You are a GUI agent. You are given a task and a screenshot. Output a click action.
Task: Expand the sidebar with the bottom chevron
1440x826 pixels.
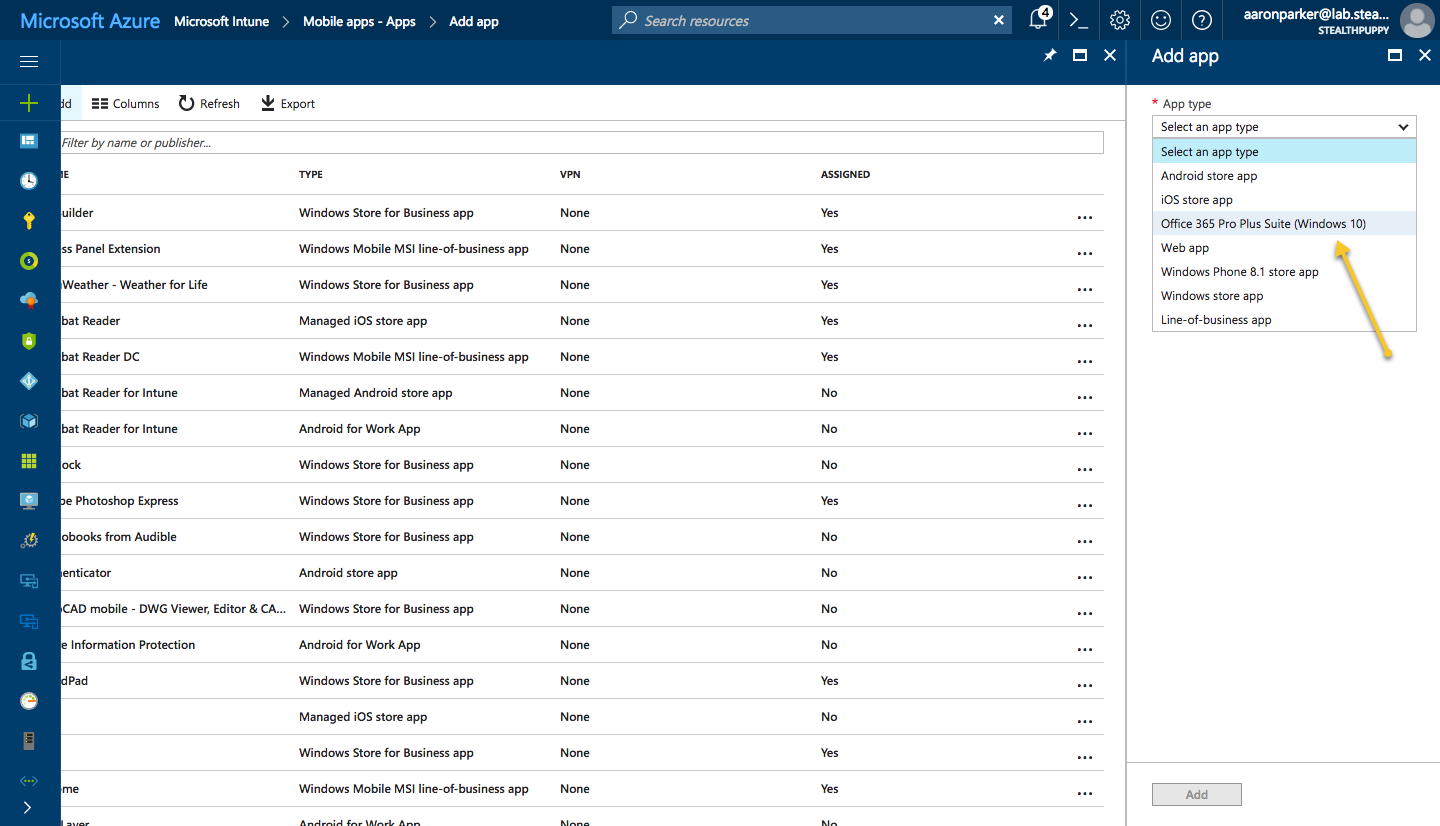coord(27,807)
